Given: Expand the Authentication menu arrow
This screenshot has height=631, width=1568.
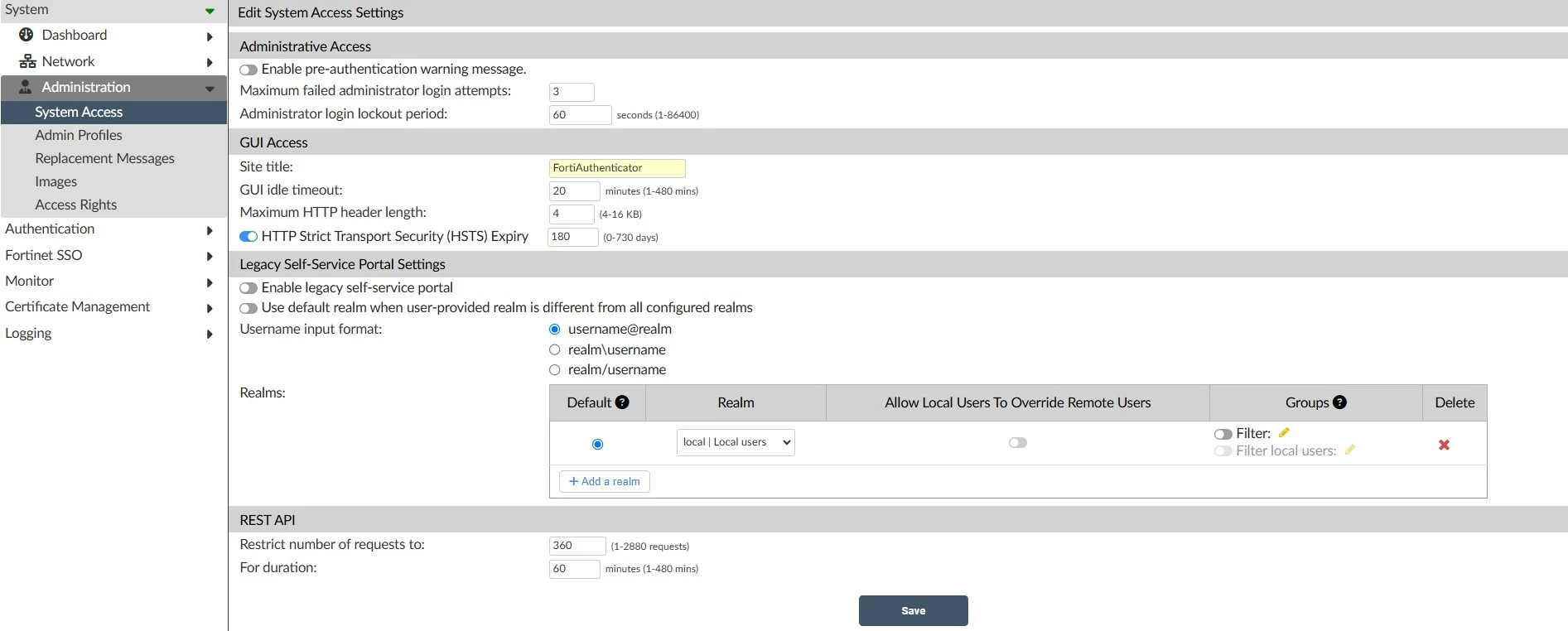Looking at the screenshot, I should coord(210,231).
